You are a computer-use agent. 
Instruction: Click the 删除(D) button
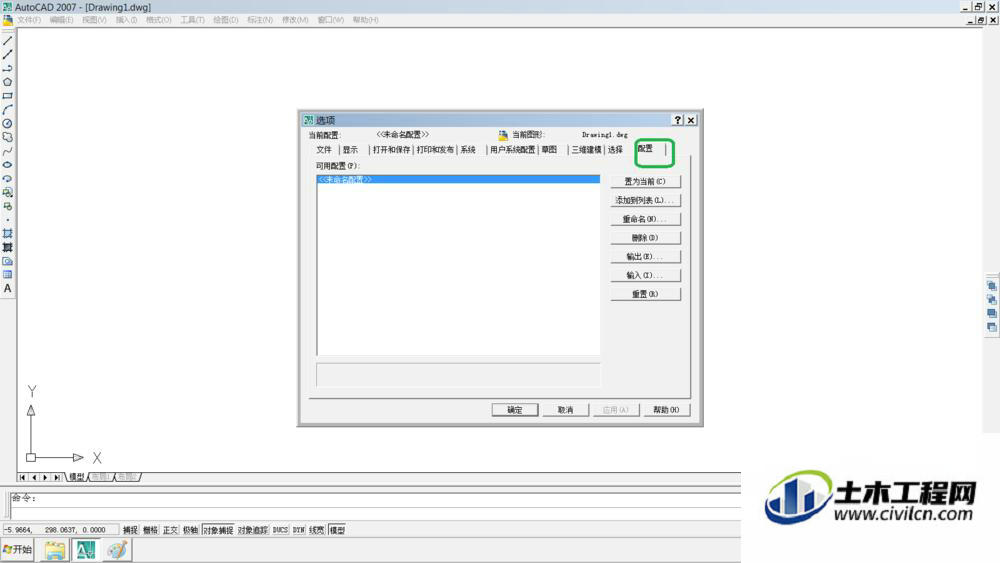point(645,238)
